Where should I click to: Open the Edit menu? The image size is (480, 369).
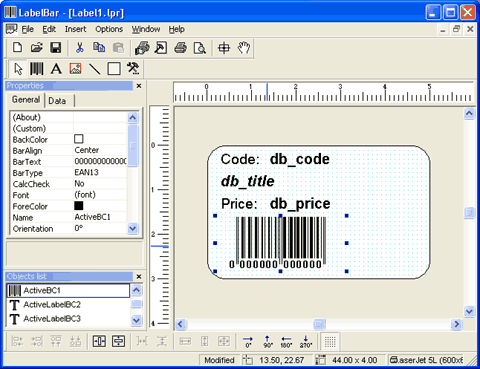click(x=49, y=29)
